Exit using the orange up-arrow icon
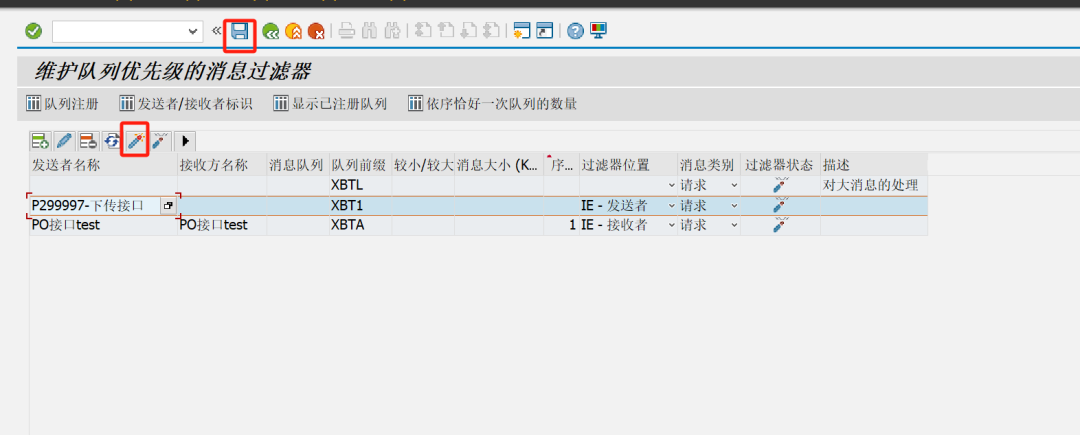The width and height of the screenshot is (1080, 435). coord(293,31)
